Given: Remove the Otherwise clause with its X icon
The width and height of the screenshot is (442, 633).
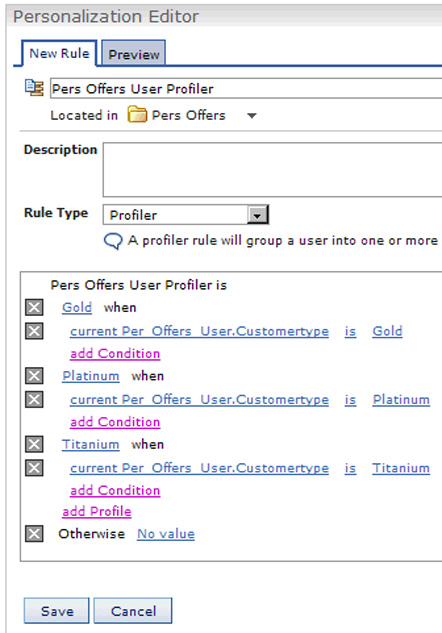Looking at the screenshot, I should [x=34, y=534].
